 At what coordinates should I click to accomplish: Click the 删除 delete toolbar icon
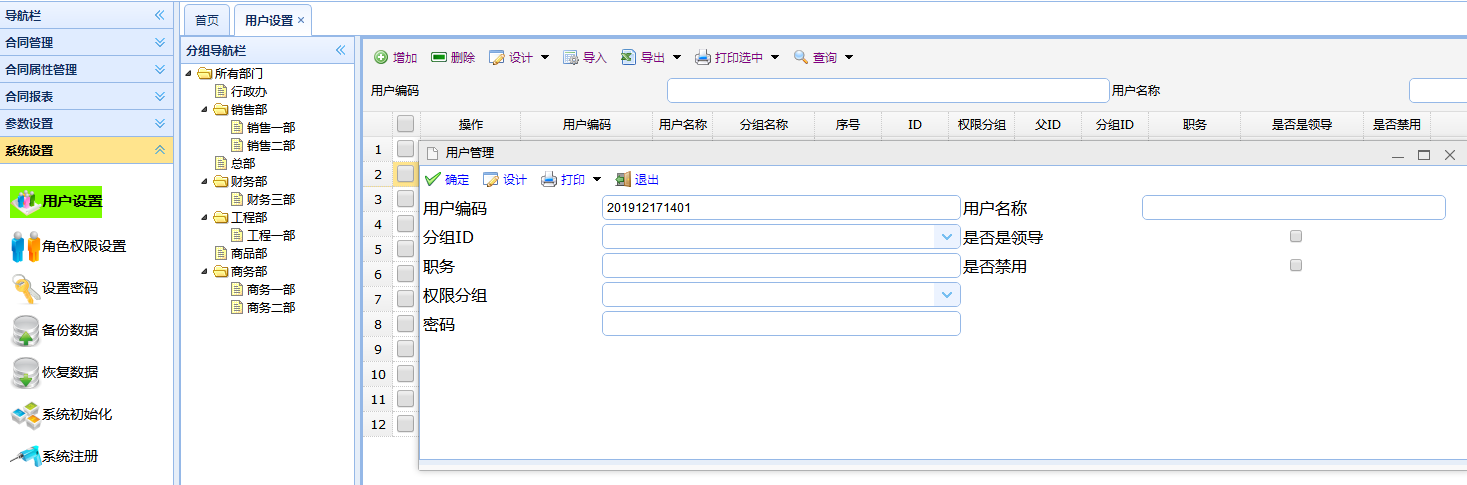tap(438, 58)
